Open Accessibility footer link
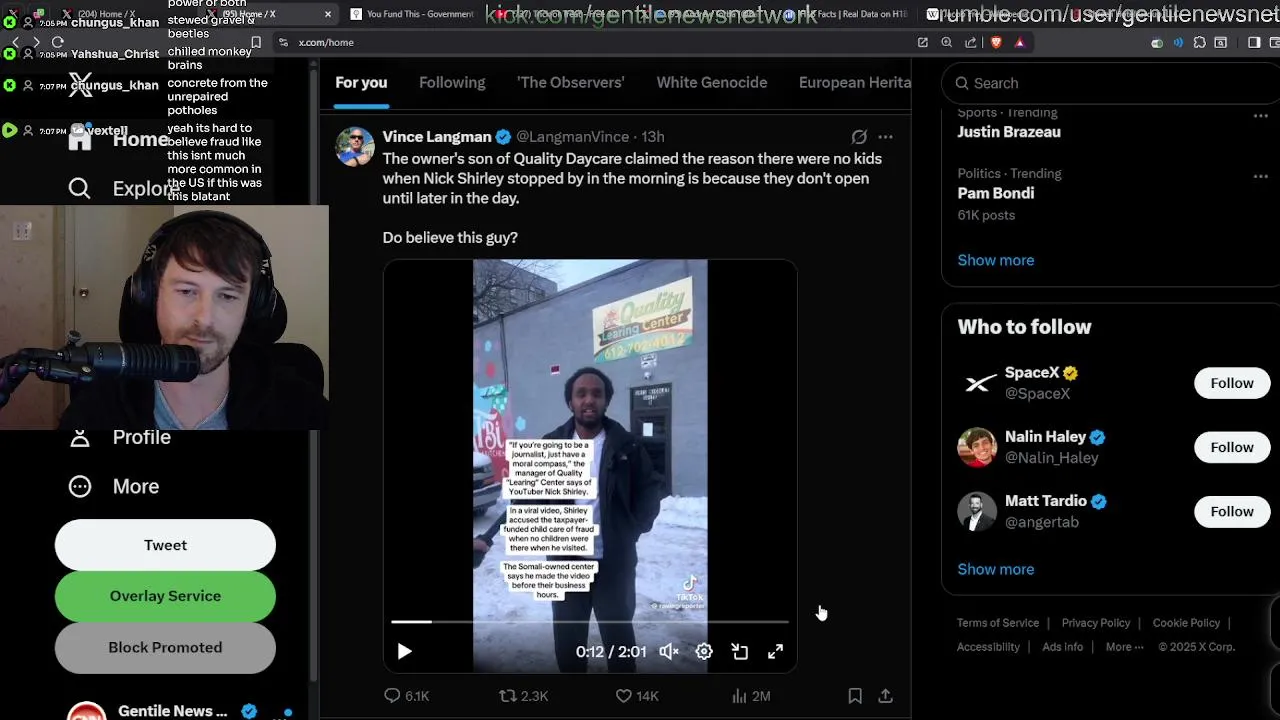 tap(988, 647)
